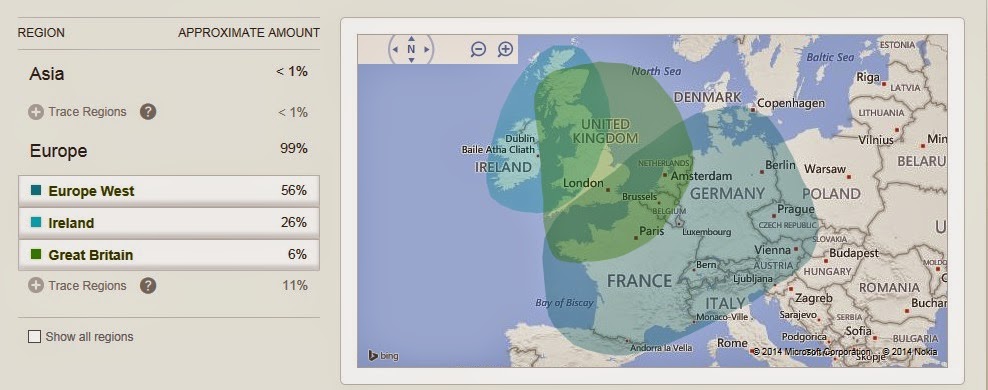Click the Microsoft Corporation copyright text

coord(812,352)
